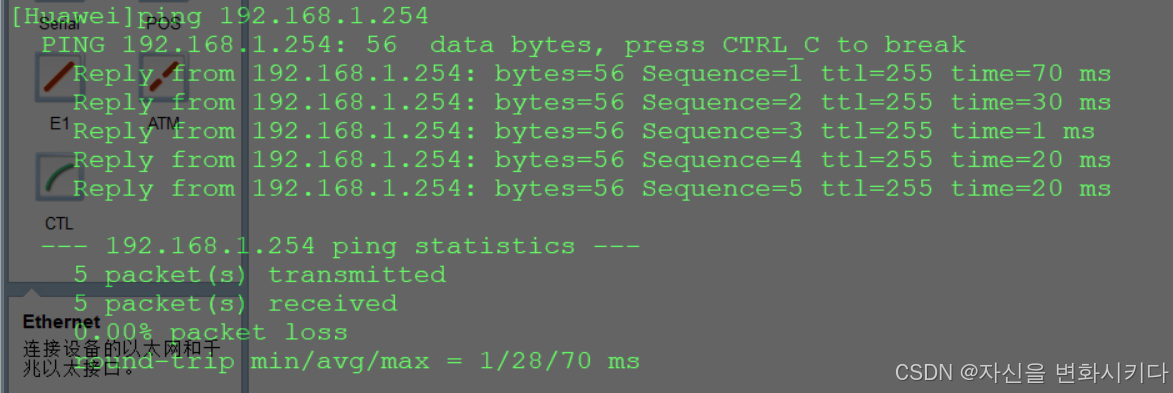The image size is (1173, 393).
Task: Click the Chinese Ethernet description text
Action: [120, 357]
